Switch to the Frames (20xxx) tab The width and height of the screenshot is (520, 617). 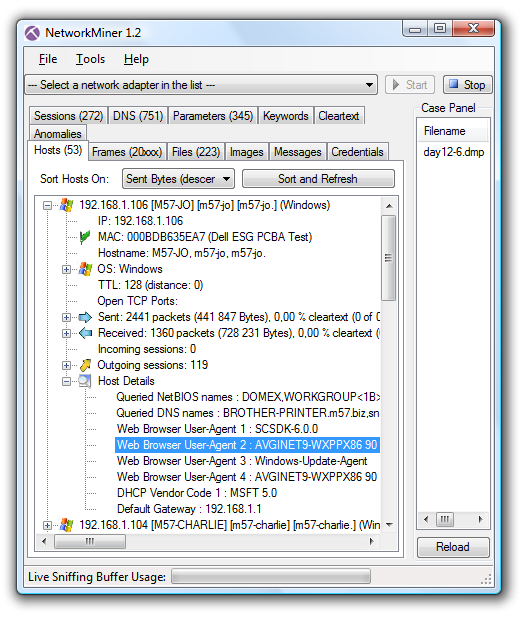(127, 152)
